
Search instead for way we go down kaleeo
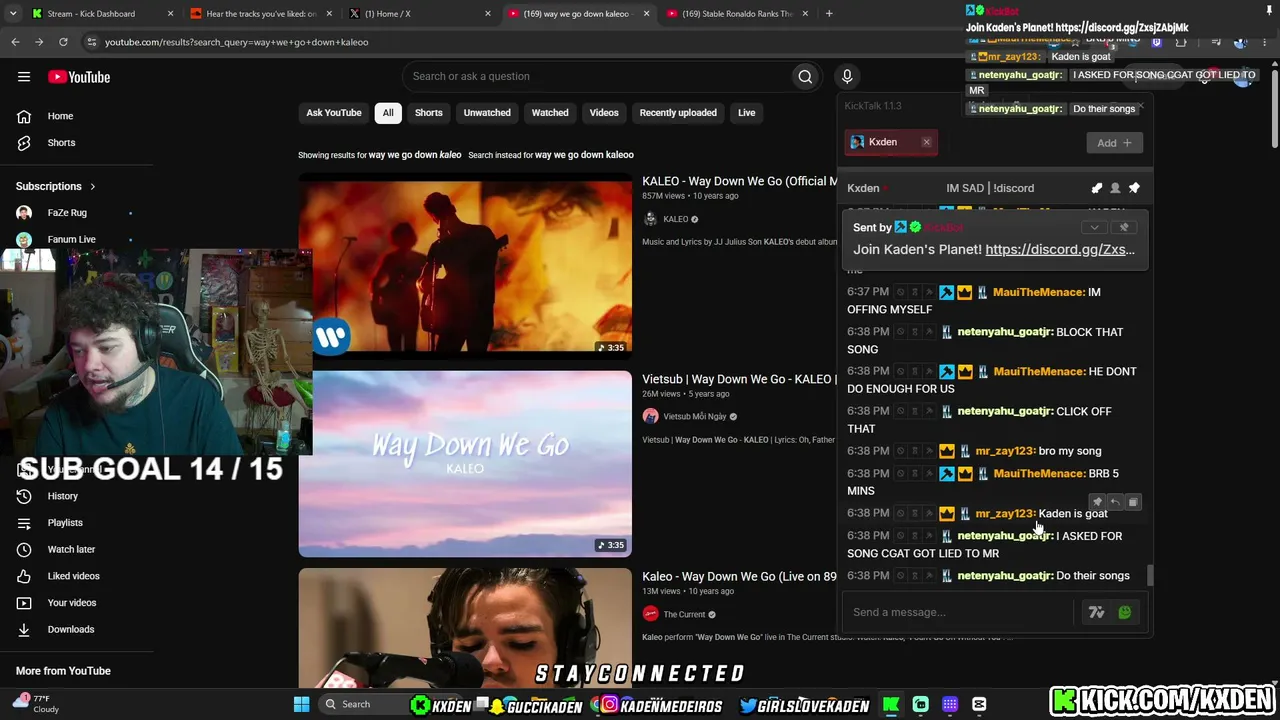[584, 155]
